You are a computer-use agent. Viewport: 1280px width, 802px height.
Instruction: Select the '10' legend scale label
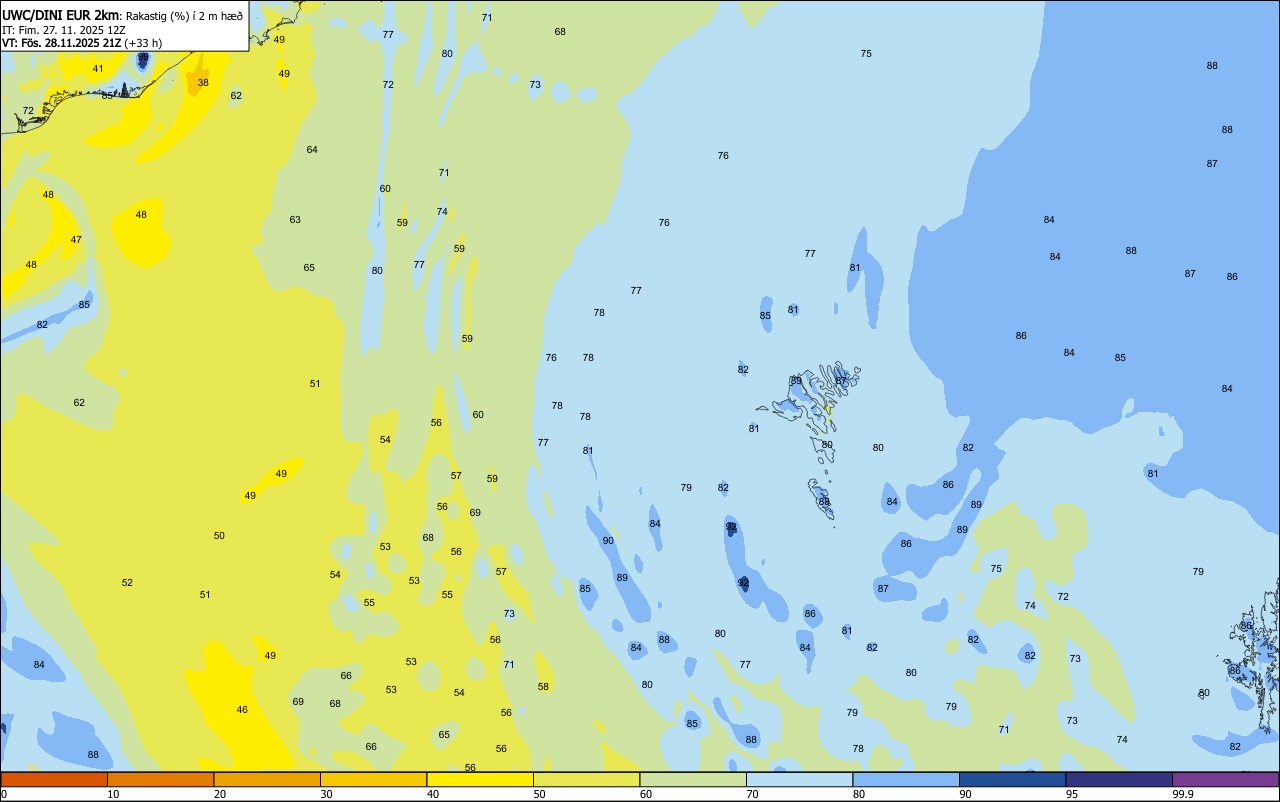113,794
